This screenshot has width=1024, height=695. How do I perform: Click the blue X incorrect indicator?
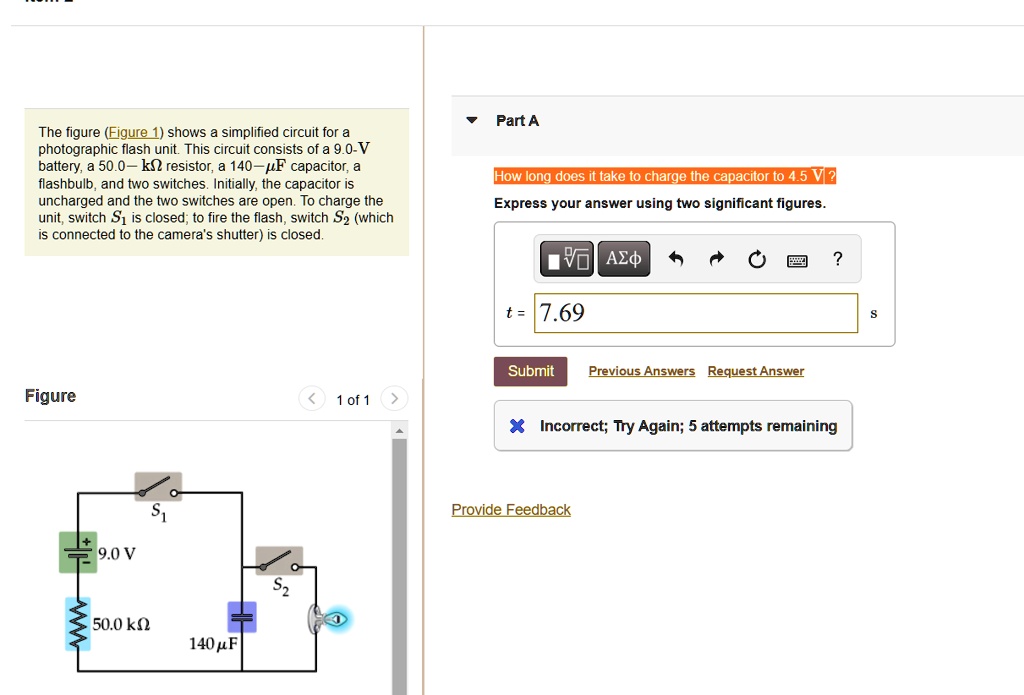point(515,425)
